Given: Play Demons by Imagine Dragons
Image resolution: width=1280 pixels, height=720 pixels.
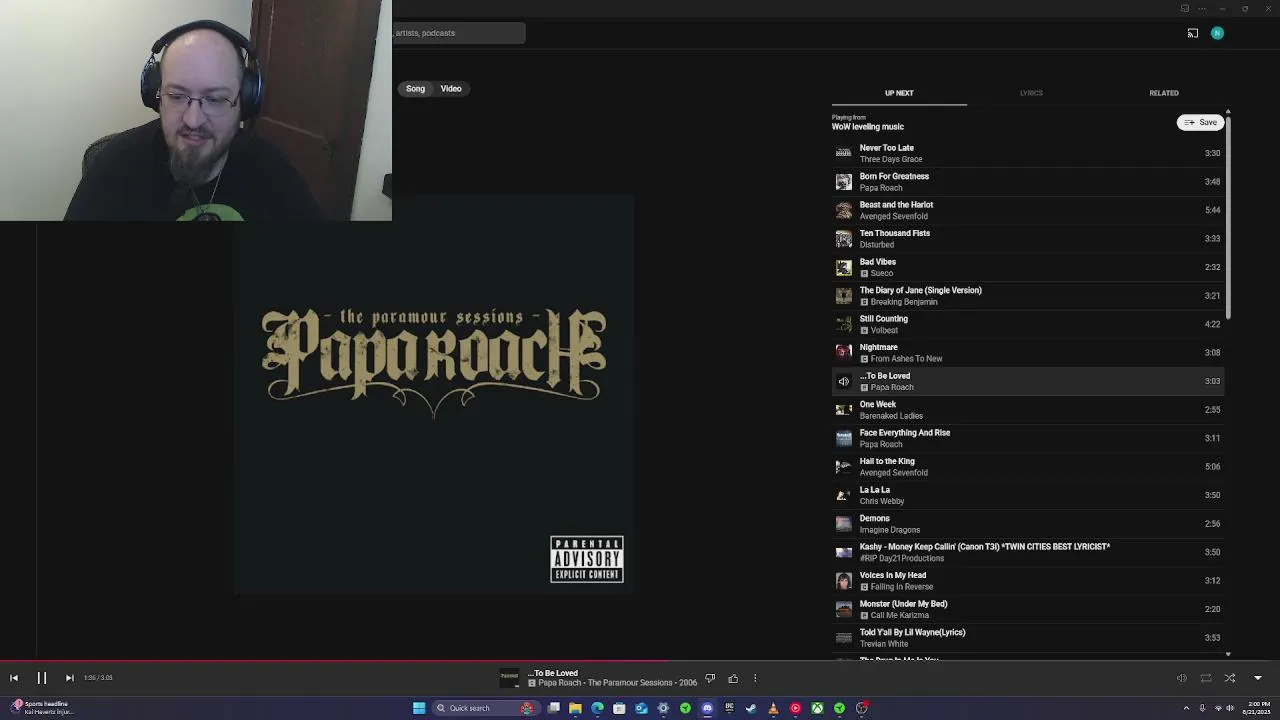Looking at the screenshot, I should pos(1027,524).
